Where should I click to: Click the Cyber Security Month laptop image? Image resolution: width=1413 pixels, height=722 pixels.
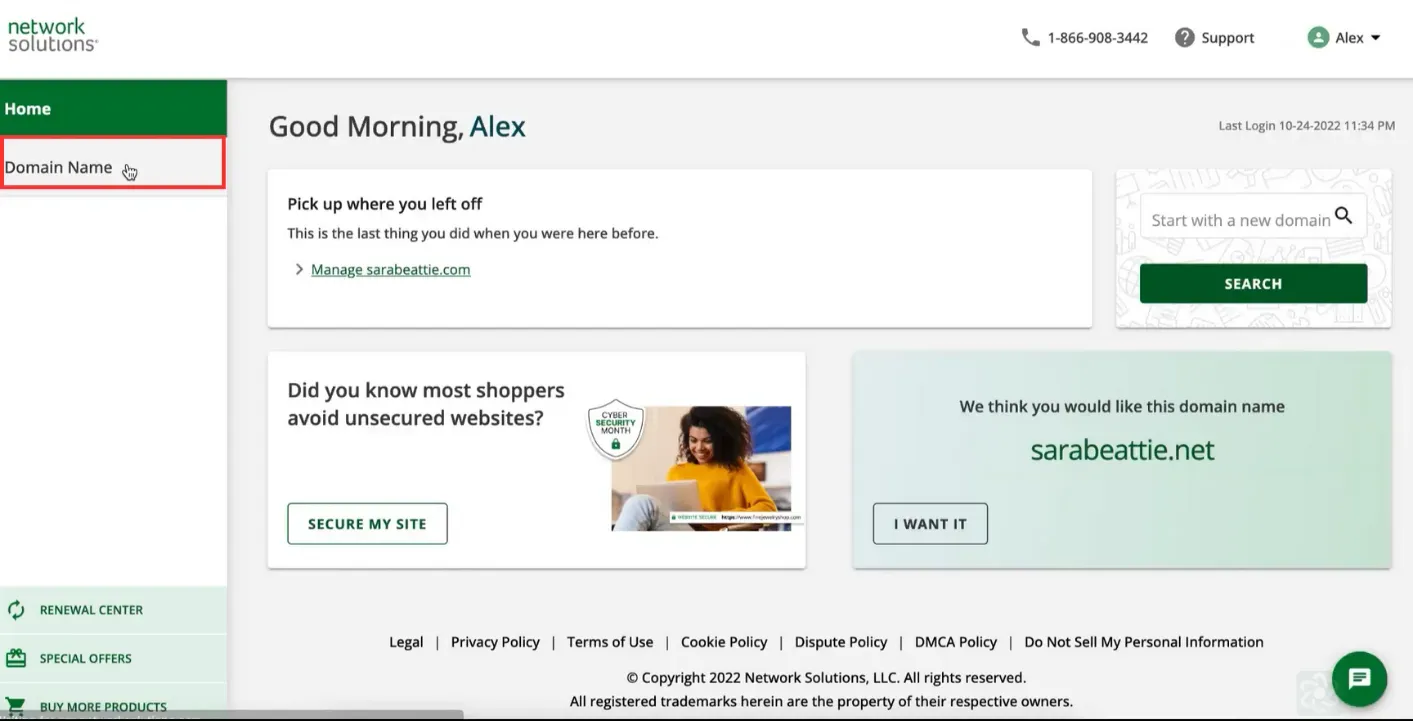[701, 467]
